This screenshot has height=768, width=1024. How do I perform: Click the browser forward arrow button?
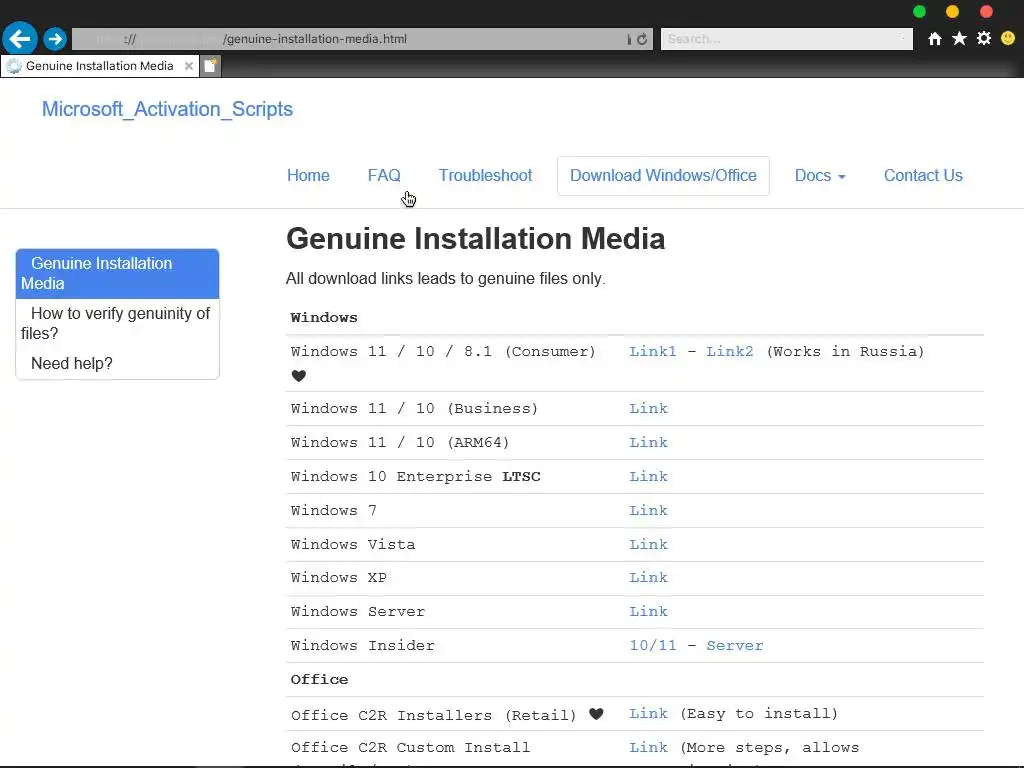tap(55, 39)
